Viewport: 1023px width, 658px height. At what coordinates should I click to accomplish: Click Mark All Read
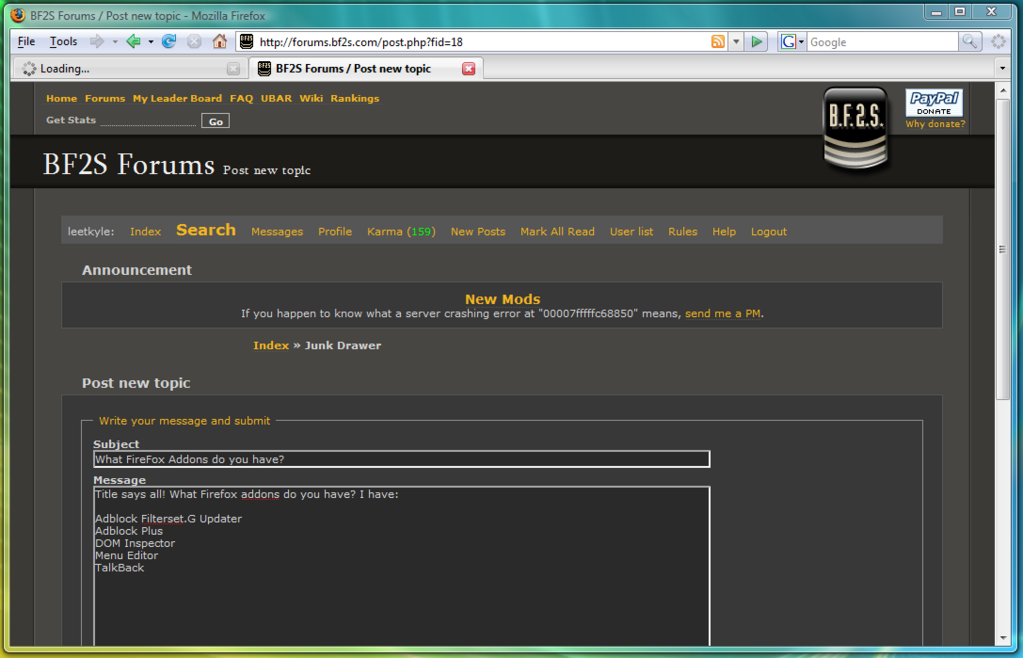click(x=557, y=232)
